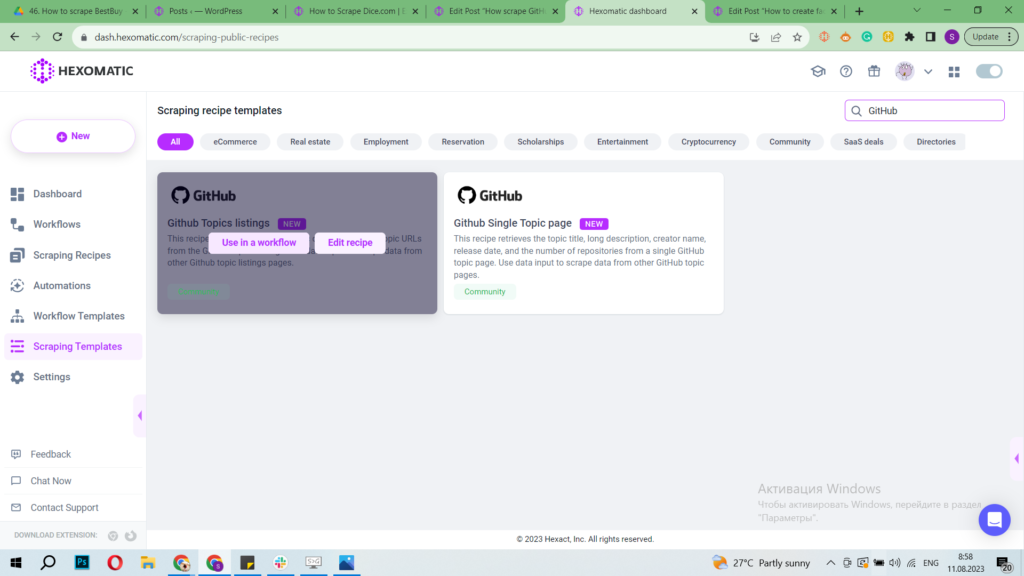Image resolution: width=1024 pixels, height=576 pixels.
Task: Select the All category tab
Action: pyautogui.click(x=175, y=141)
